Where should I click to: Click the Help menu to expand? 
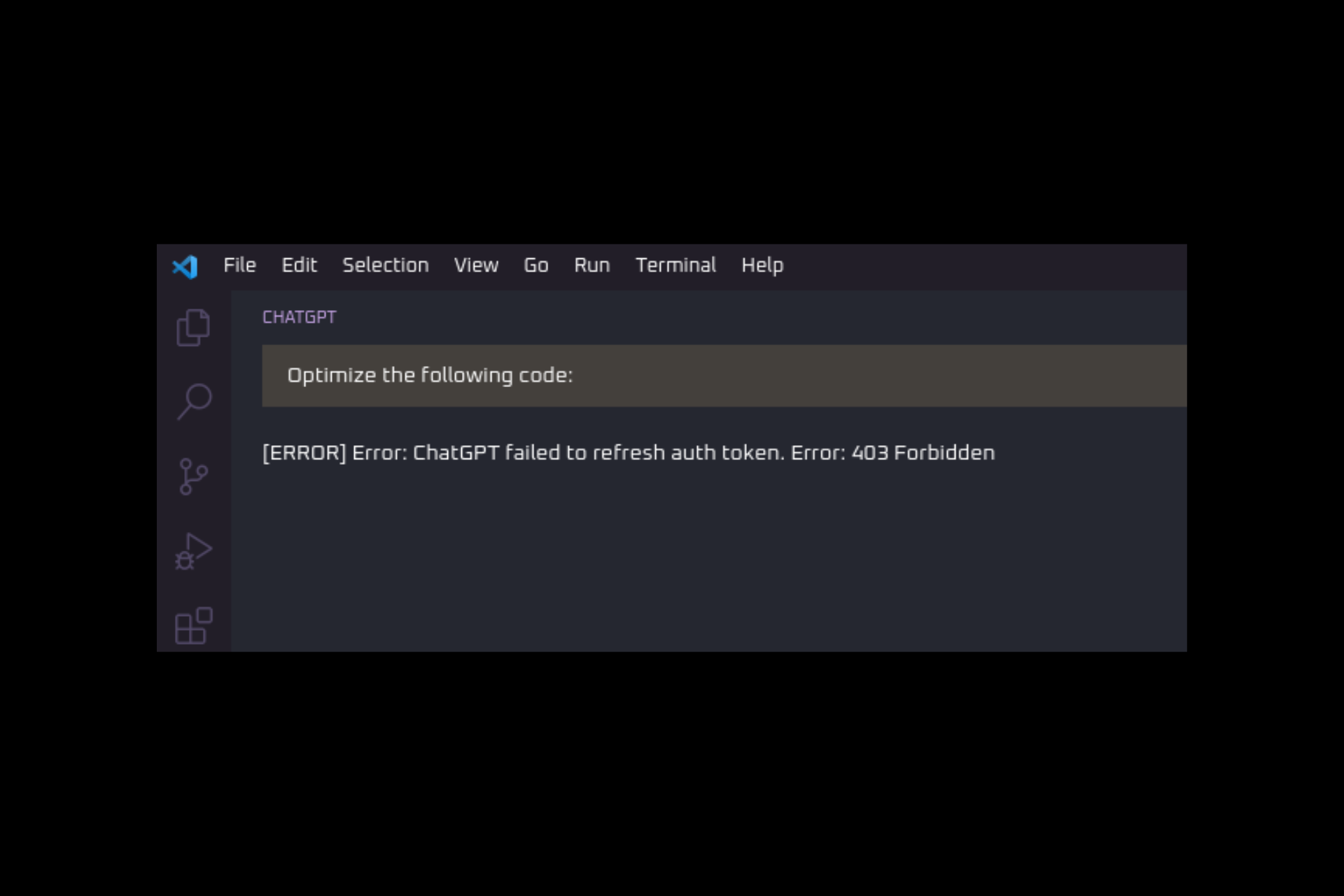(762, 265)
